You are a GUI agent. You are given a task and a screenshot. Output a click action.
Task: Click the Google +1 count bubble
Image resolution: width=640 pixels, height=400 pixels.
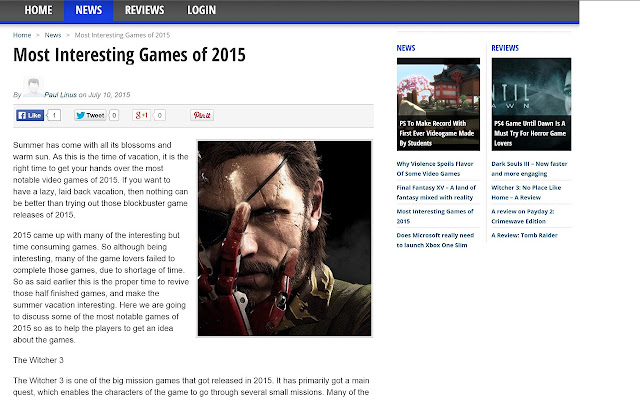(160, 115)
